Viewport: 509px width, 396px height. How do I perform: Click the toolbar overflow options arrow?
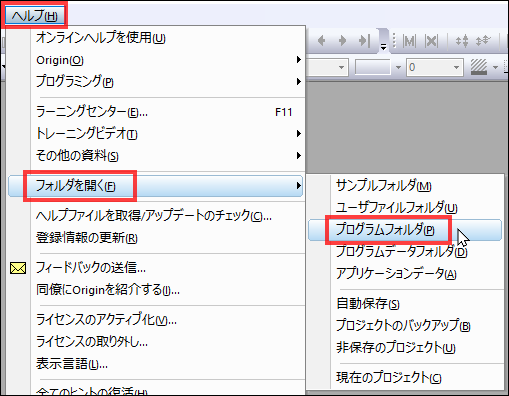click(383, 47)
